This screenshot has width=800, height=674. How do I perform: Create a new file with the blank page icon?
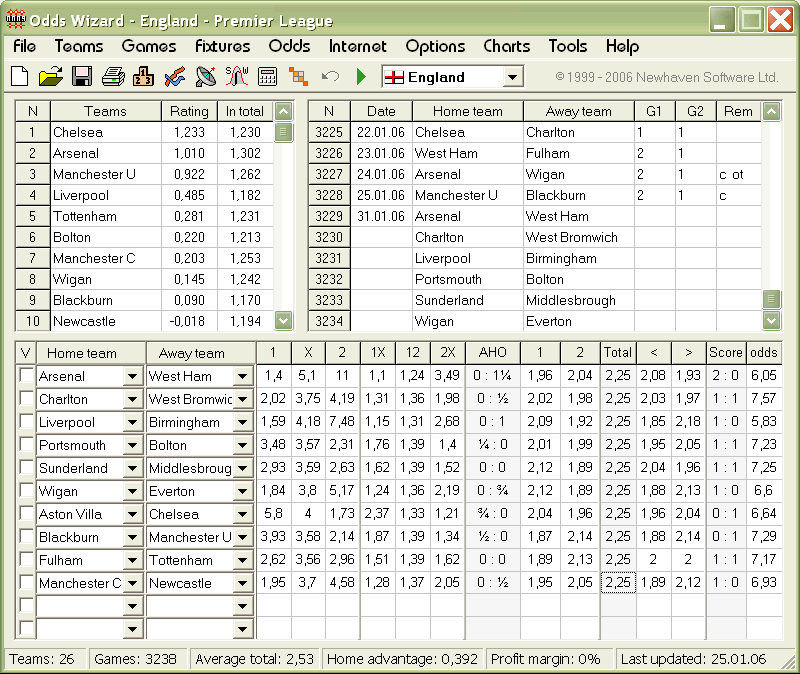(x=20, y=77)
